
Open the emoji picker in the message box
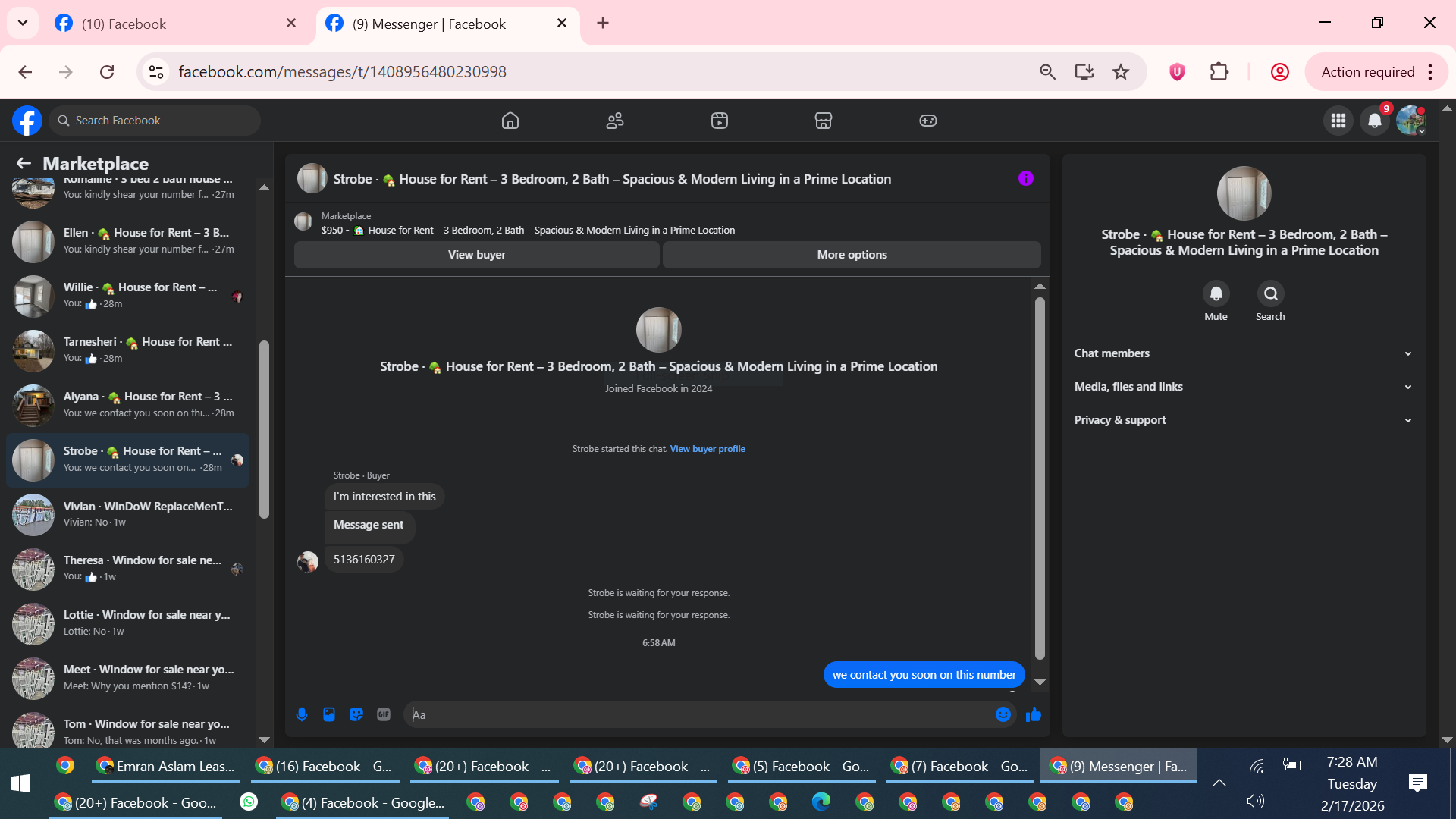(x=1003, y=714)
